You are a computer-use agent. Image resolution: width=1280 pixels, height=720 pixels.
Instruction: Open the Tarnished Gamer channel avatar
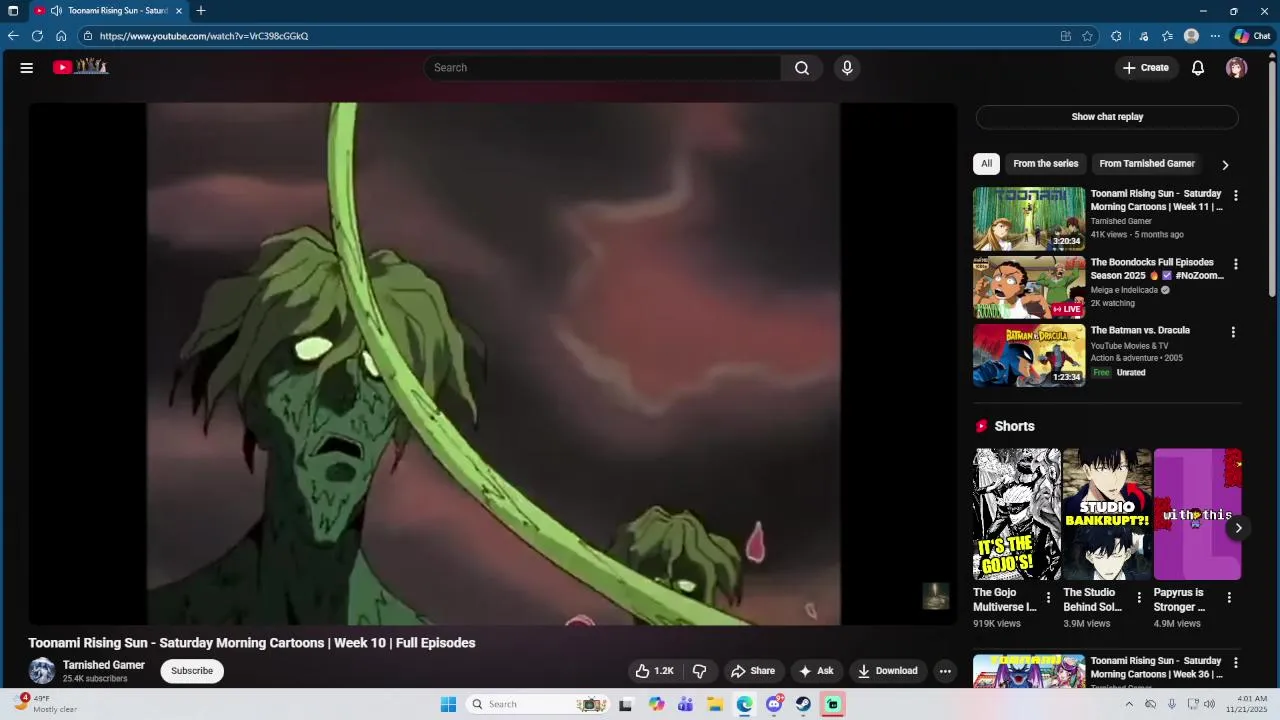click(x=42, y=671)
